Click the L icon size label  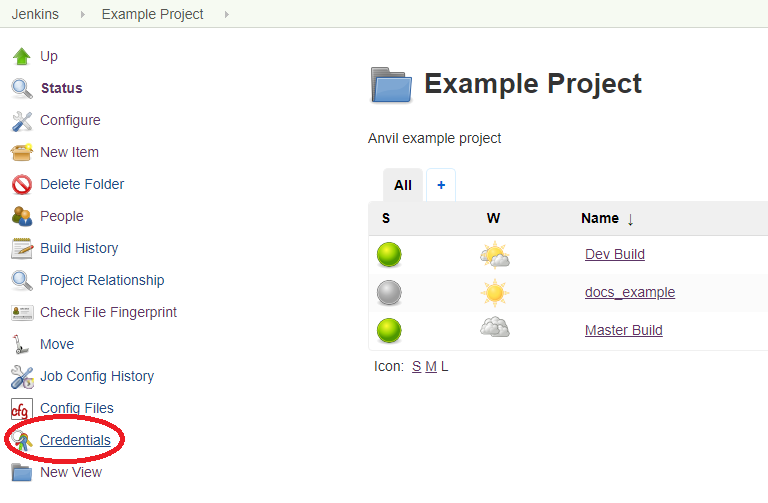444,366
